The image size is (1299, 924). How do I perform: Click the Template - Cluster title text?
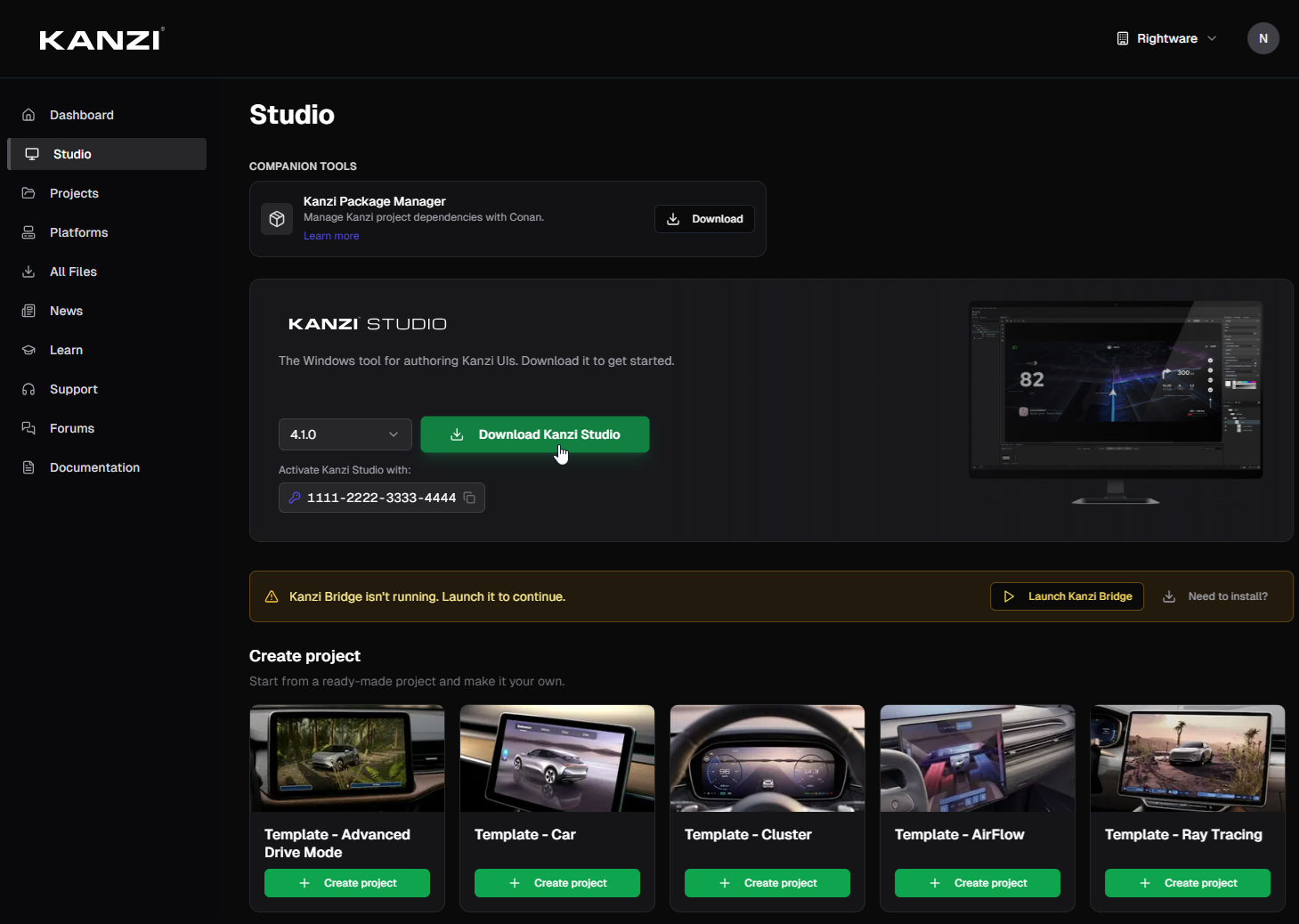(748, 834)
